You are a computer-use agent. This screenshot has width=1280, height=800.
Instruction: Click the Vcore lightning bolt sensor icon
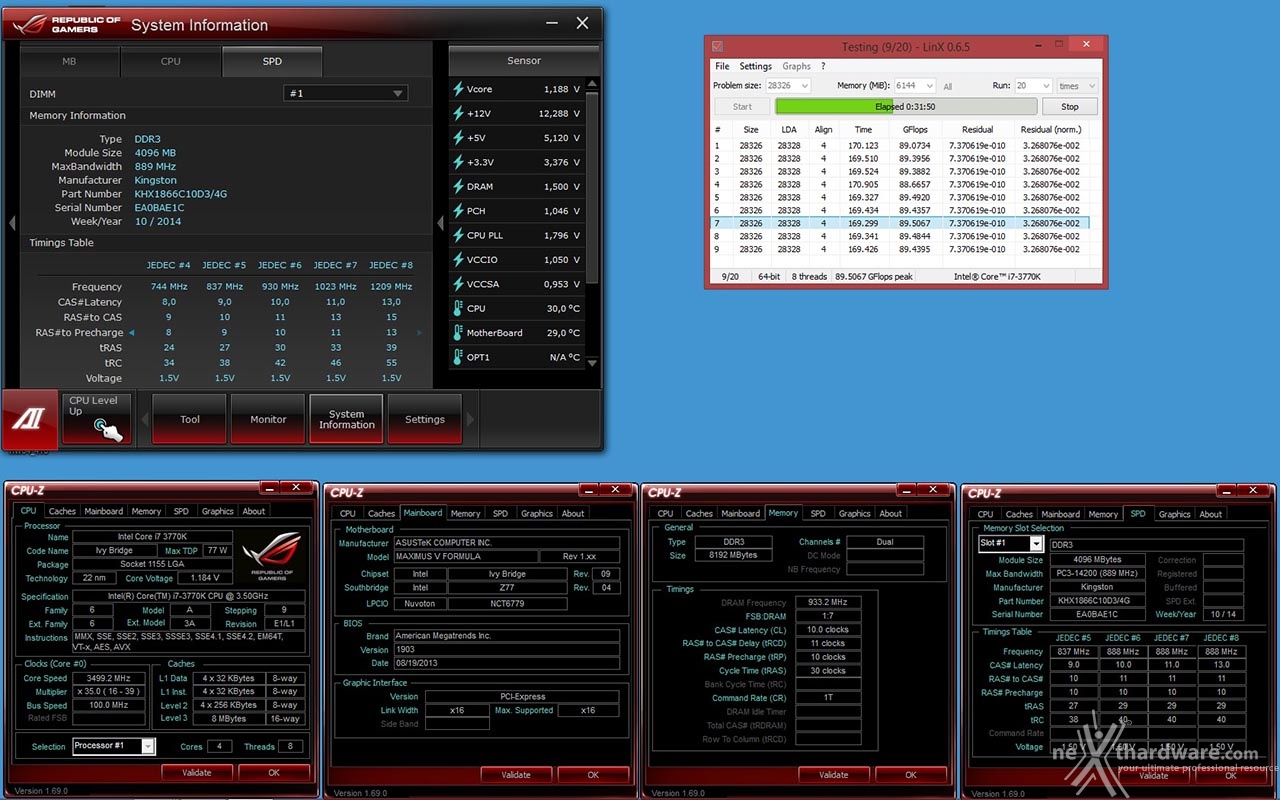coord(458,89)
